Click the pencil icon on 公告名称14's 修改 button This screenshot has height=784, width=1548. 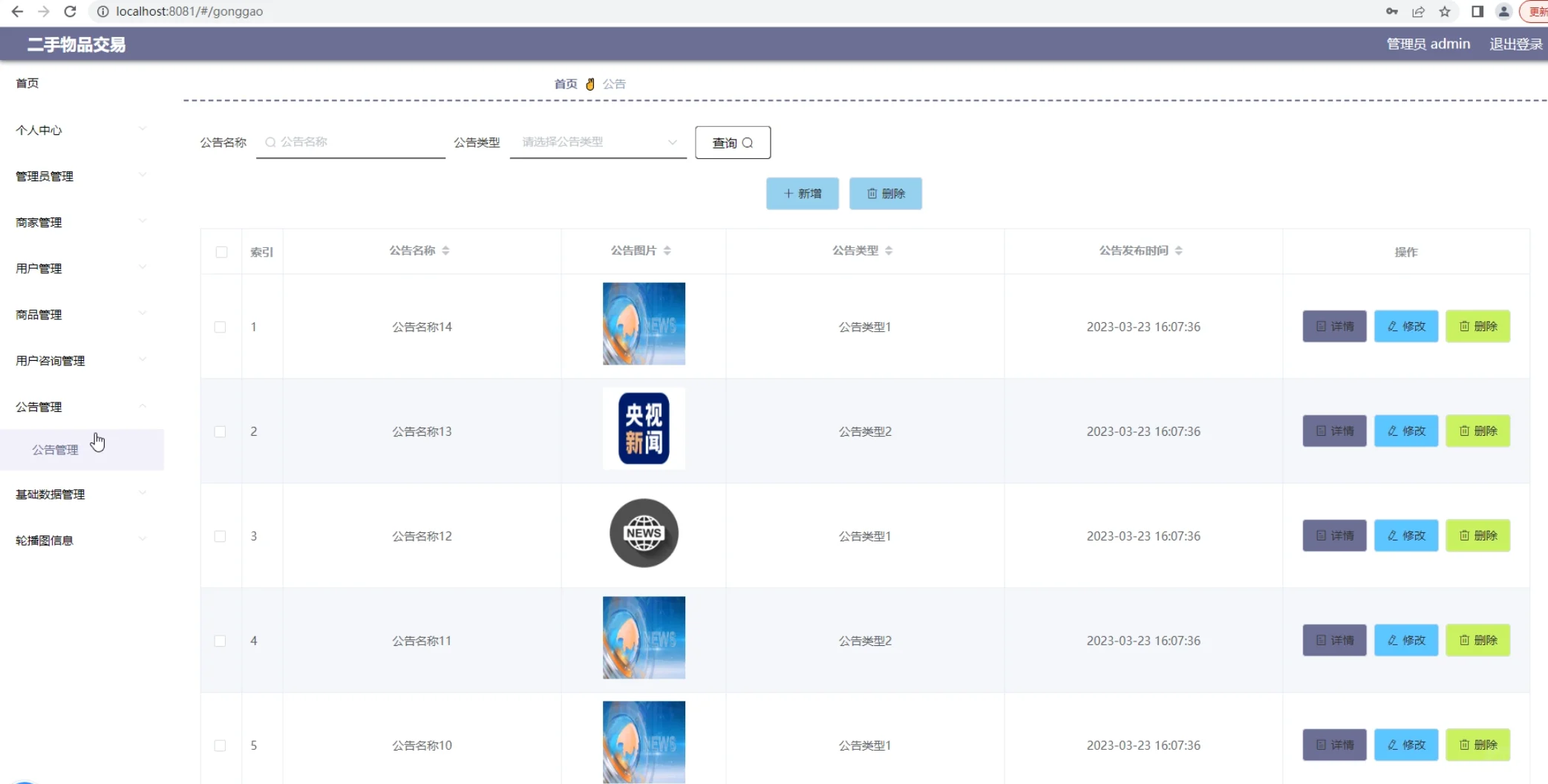pos(1391,326)
